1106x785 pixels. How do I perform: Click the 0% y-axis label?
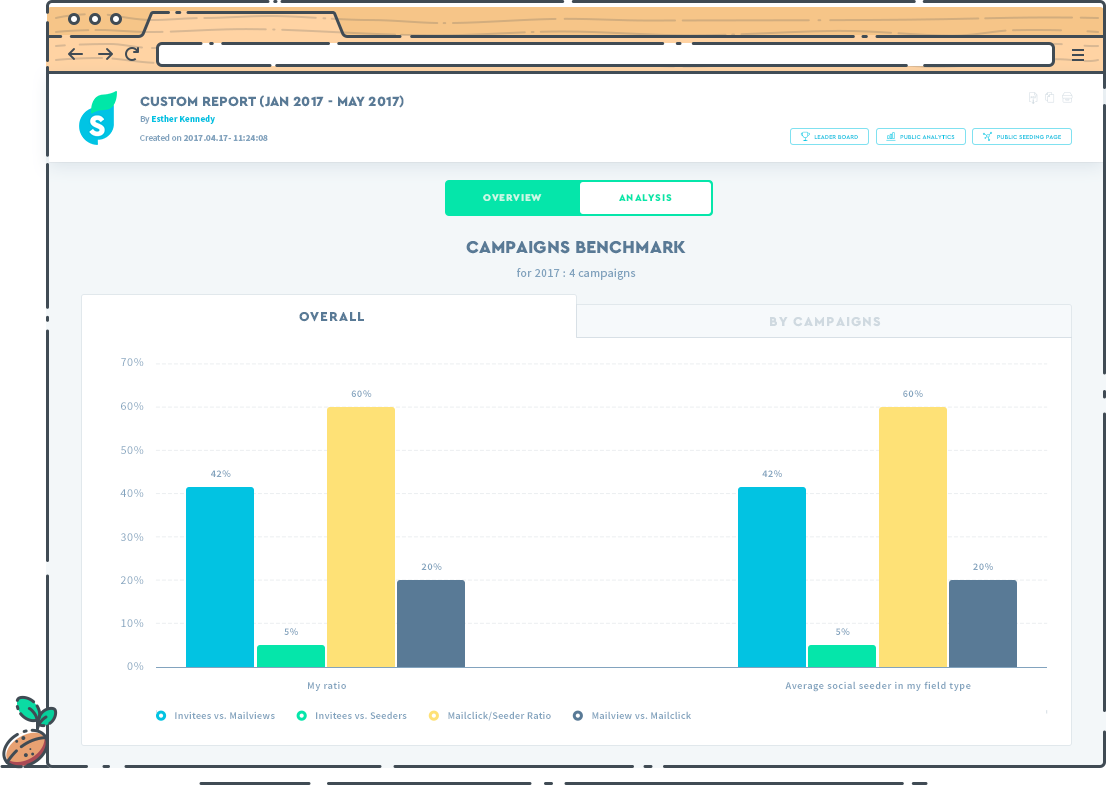click(x=135, y=667)
